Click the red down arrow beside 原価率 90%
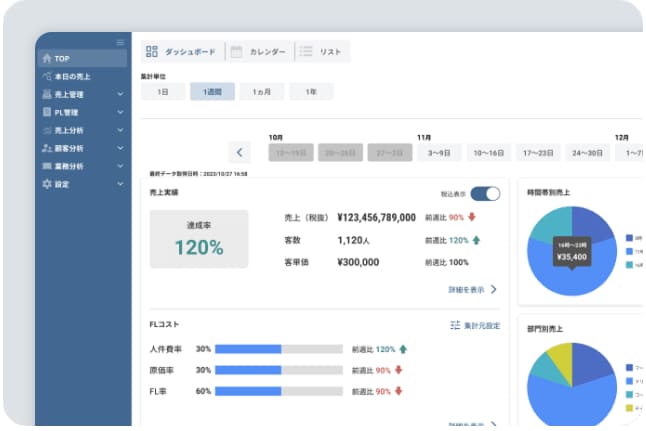The image size is (646, 431). (x=398, y=370)
